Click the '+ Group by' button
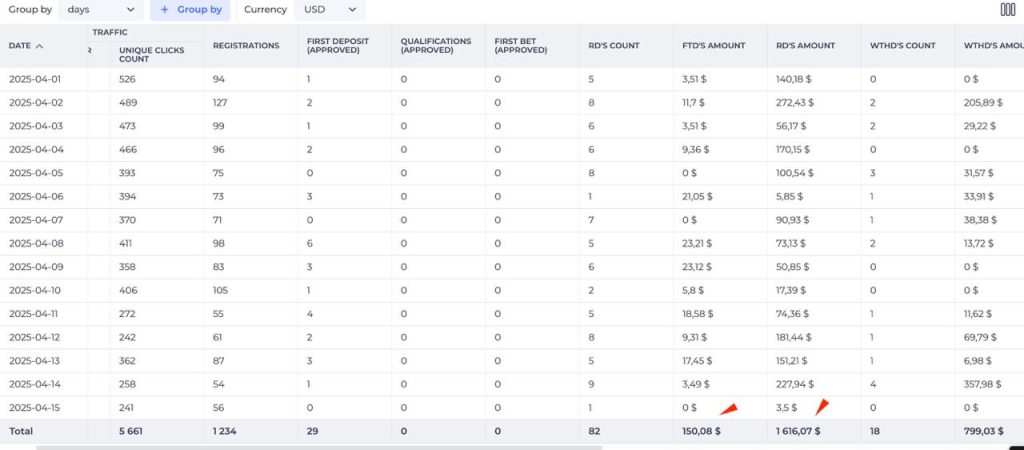The width and height of the screenshot is (1024, 450). click(x=190, y=10)
